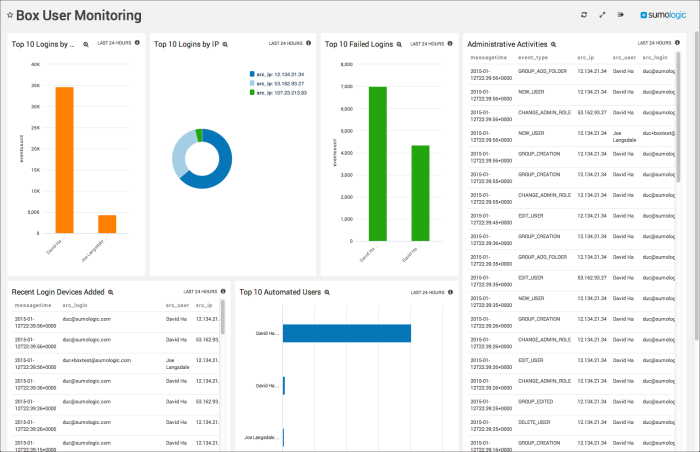Show info for Top 10 Automated Users
The image size is (700, 452).
pyautogui.click(x=451, y=291)
